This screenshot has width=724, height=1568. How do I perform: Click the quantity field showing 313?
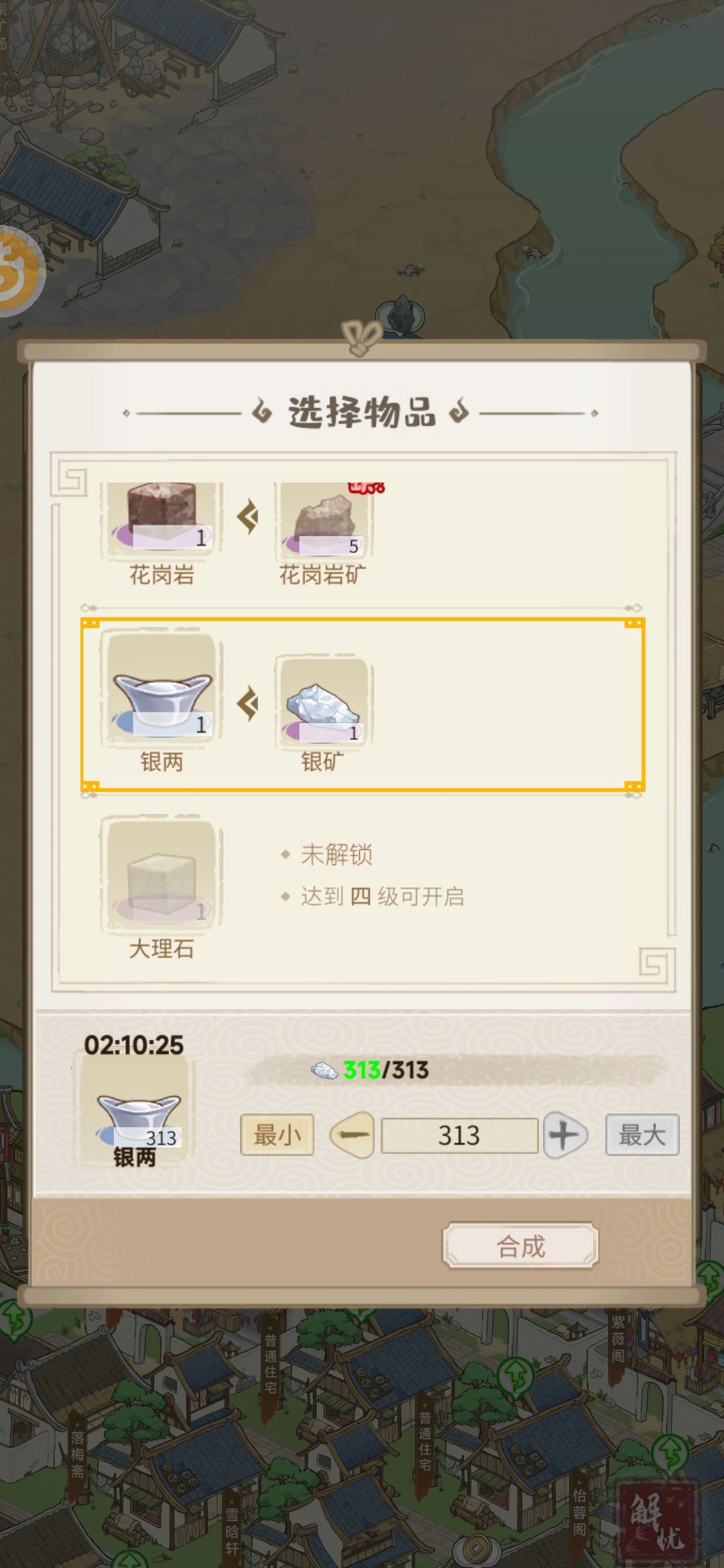point(459,1135)
